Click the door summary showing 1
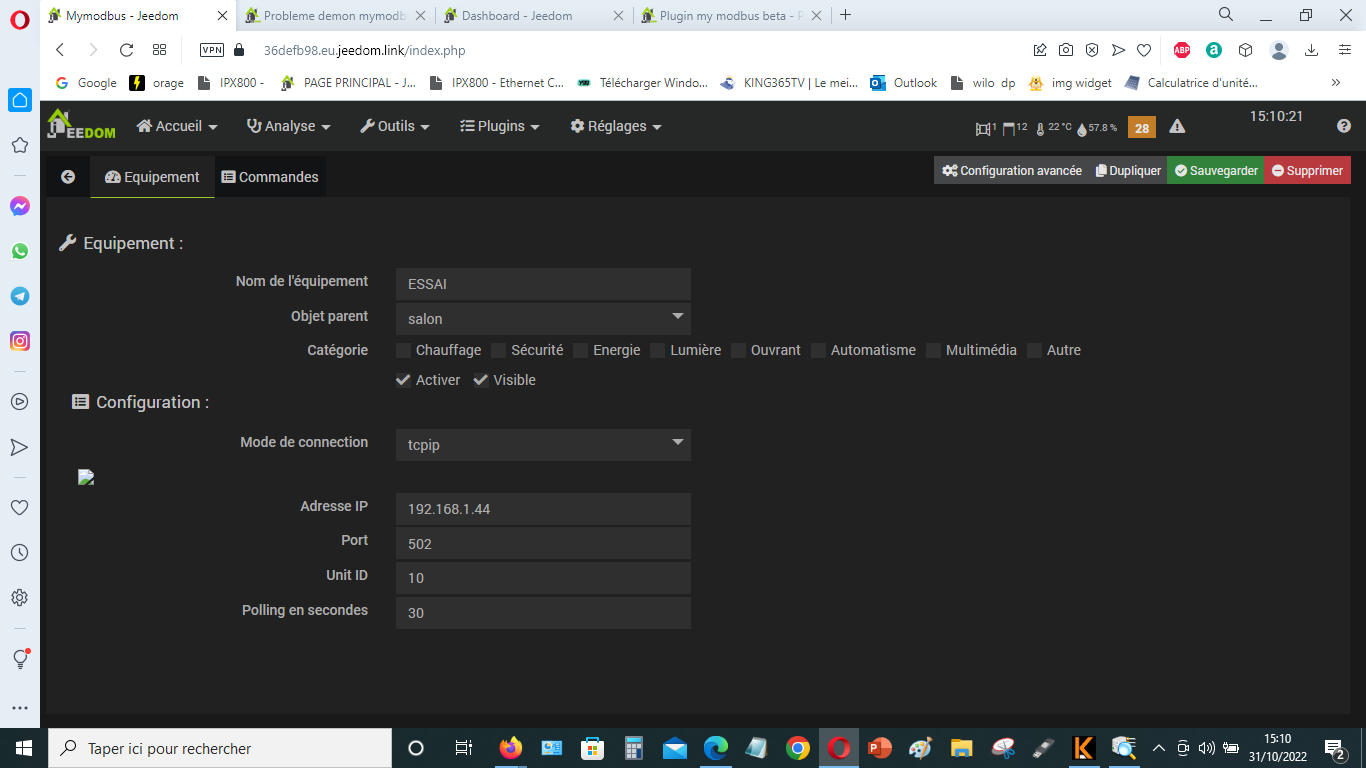Viewport: 1366px width, 768px height. point(986,128)
